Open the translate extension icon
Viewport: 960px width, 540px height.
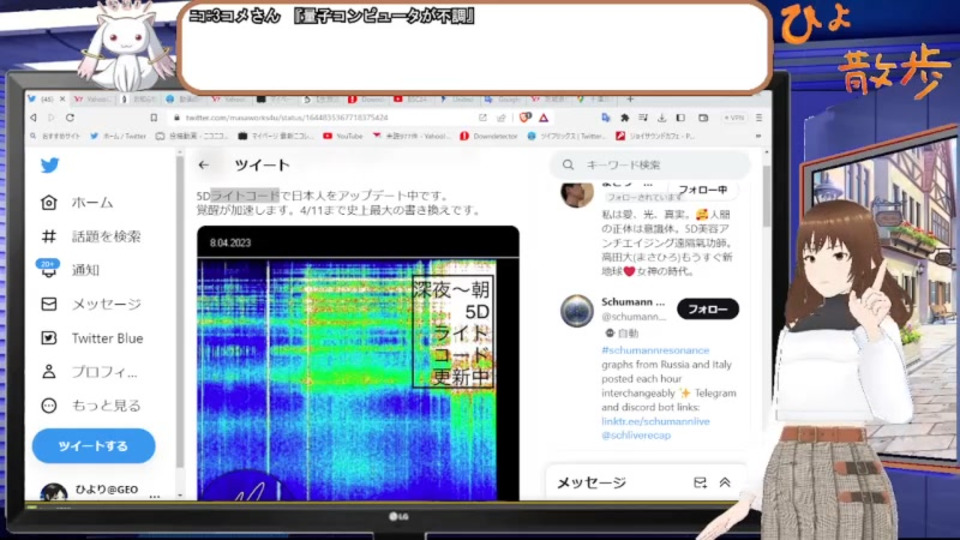[x=606, y=118]
